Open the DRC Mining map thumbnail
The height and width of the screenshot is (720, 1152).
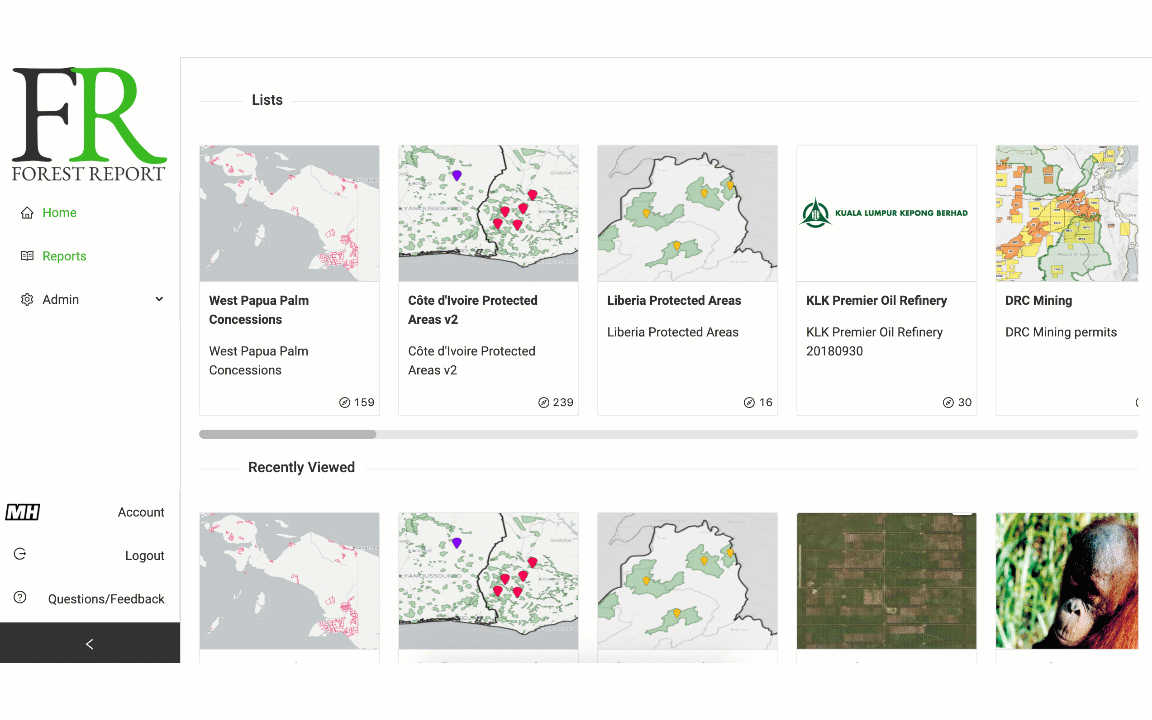1067,213
